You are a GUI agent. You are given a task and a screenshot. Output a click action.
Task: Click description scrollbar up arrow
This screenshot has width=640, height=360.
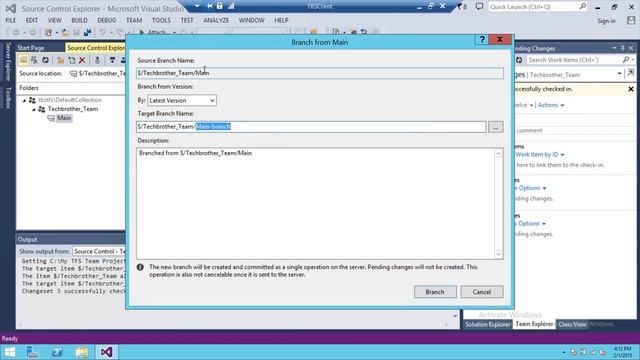[498, 153]
